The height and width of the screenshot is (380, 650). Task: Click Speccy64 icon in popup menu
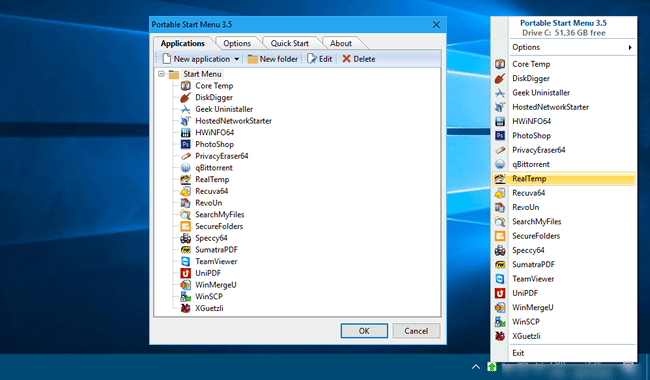(500, 250)
